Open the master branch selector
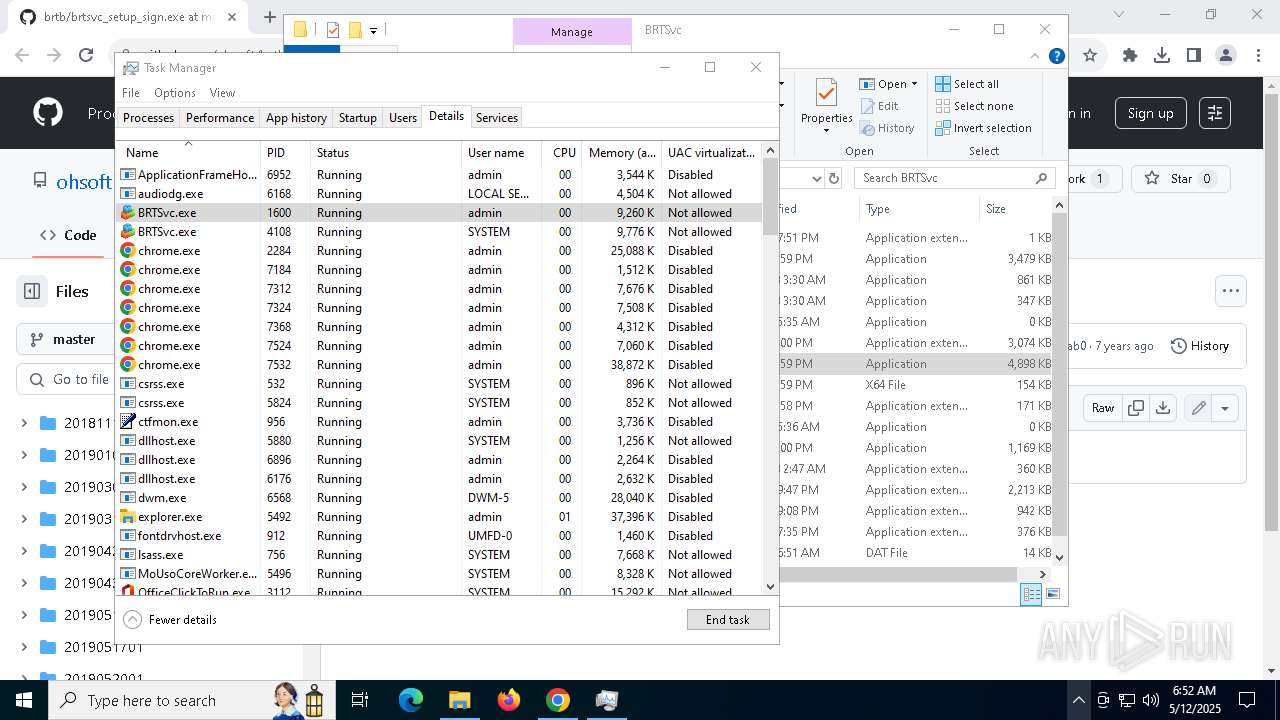1280x720 pixels. [x=66, y=339]
